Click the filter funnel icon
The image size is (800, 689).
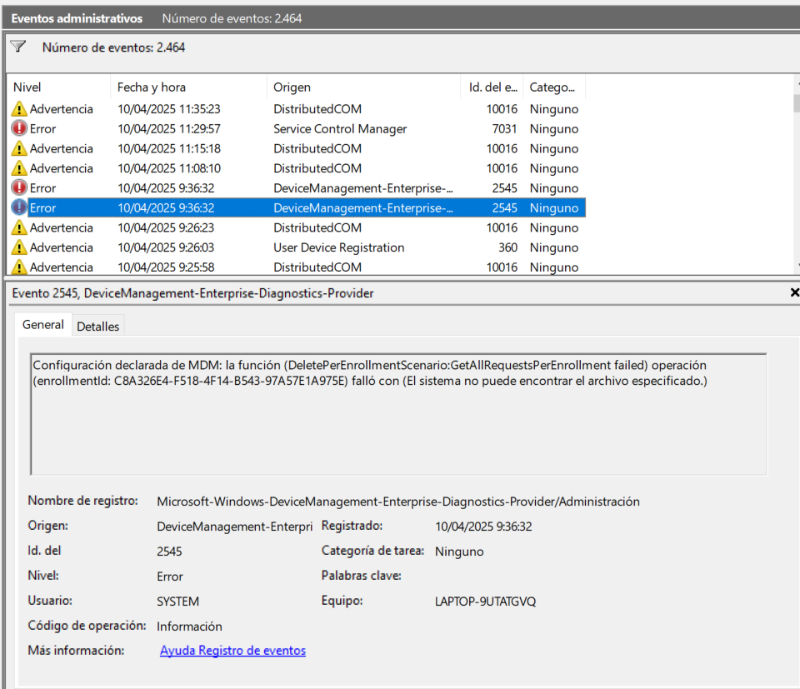18,47
